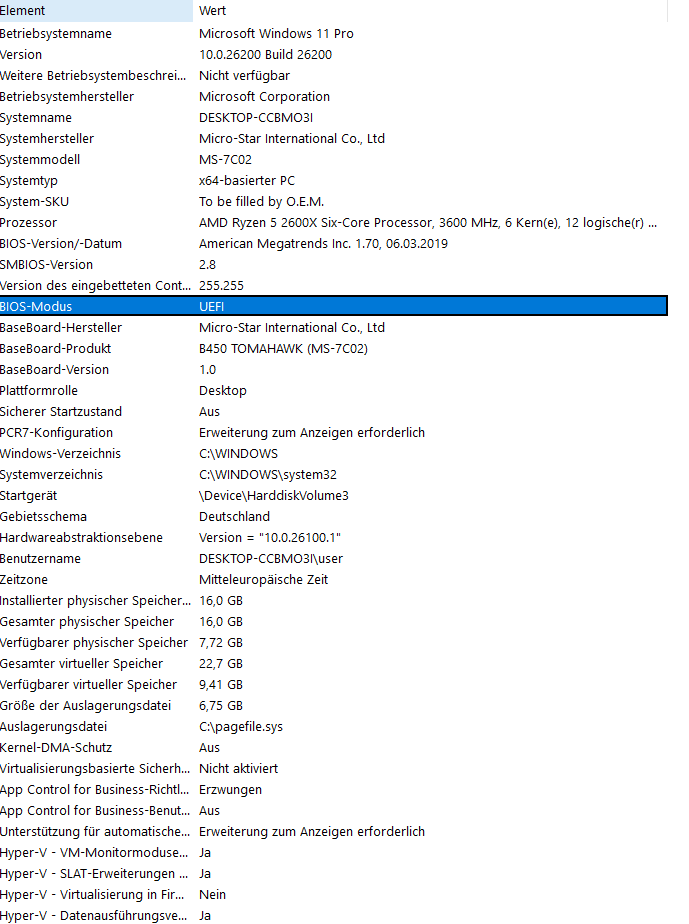
Task: Select the System-SKU row
Action: [x=334, y=202]
